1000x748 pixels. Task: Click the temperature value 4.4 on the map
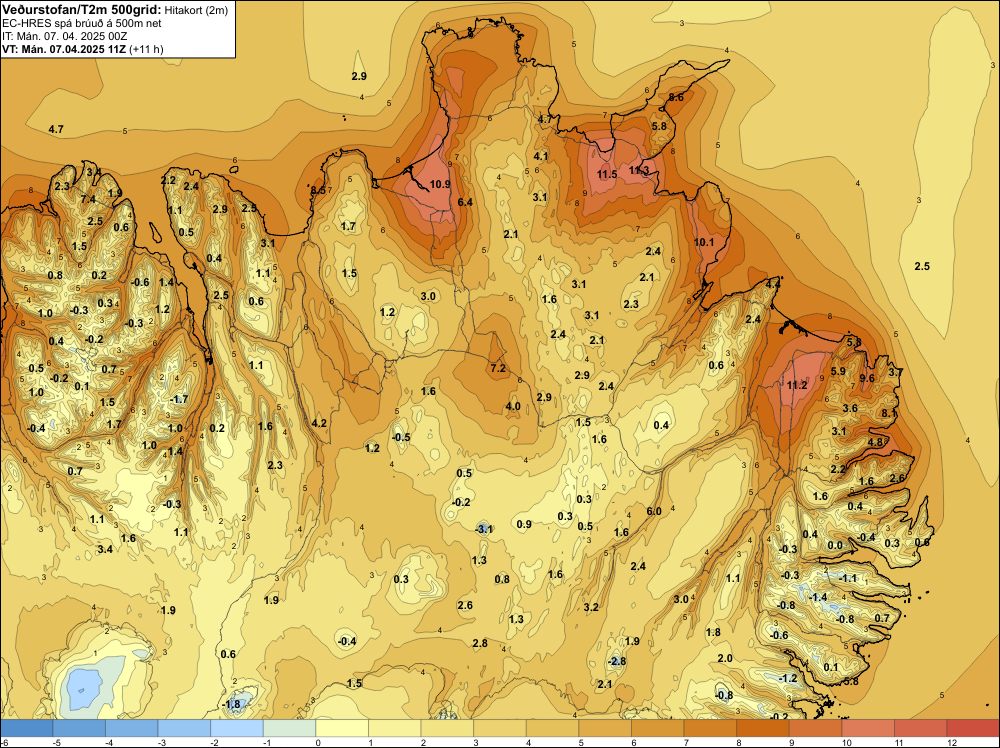[x=773, y=284]
